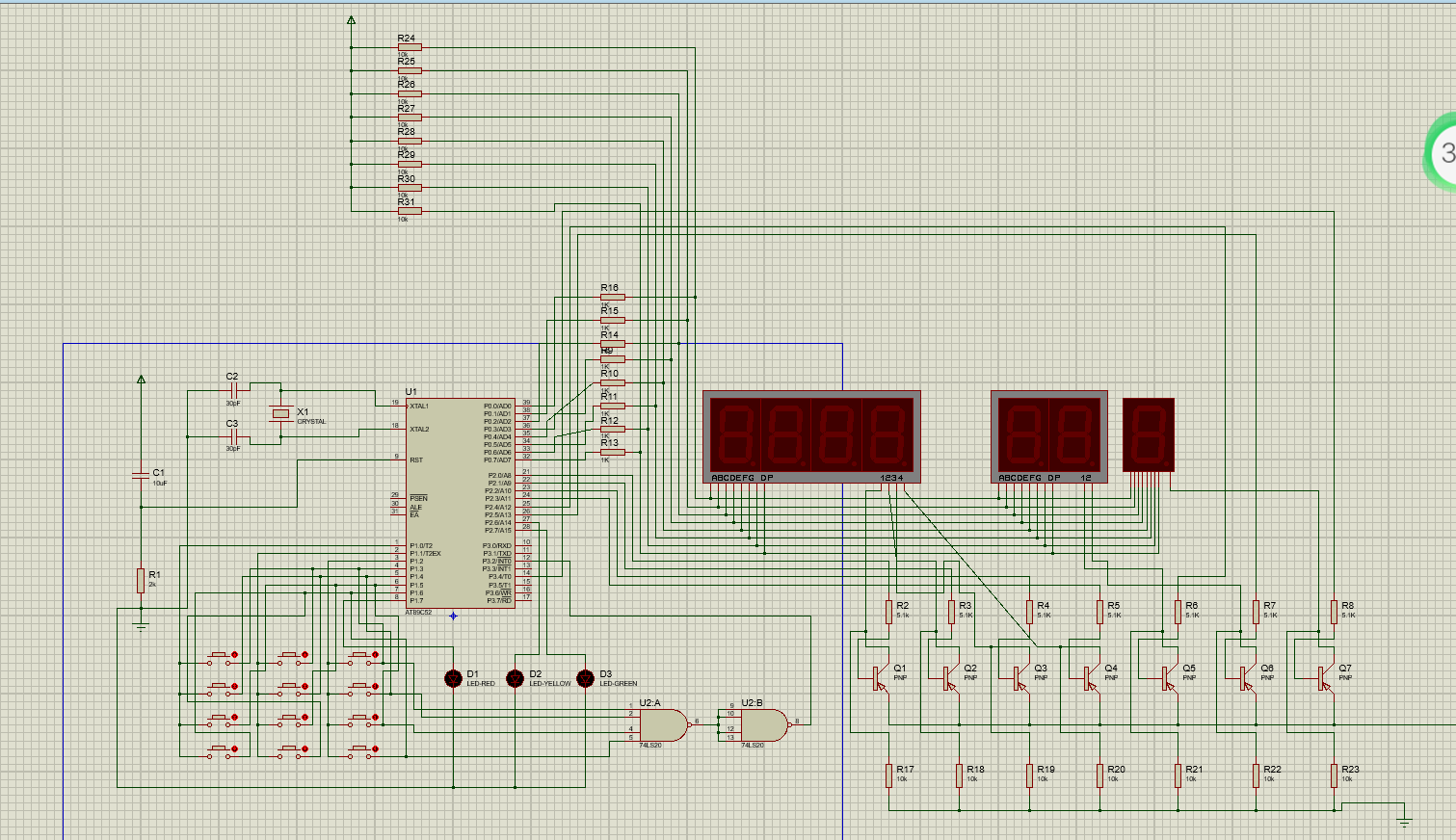Screen dimensions: 1456x840
Task: Click base resistor R6
Action: pyautogui.click(x=1178, y=612)
